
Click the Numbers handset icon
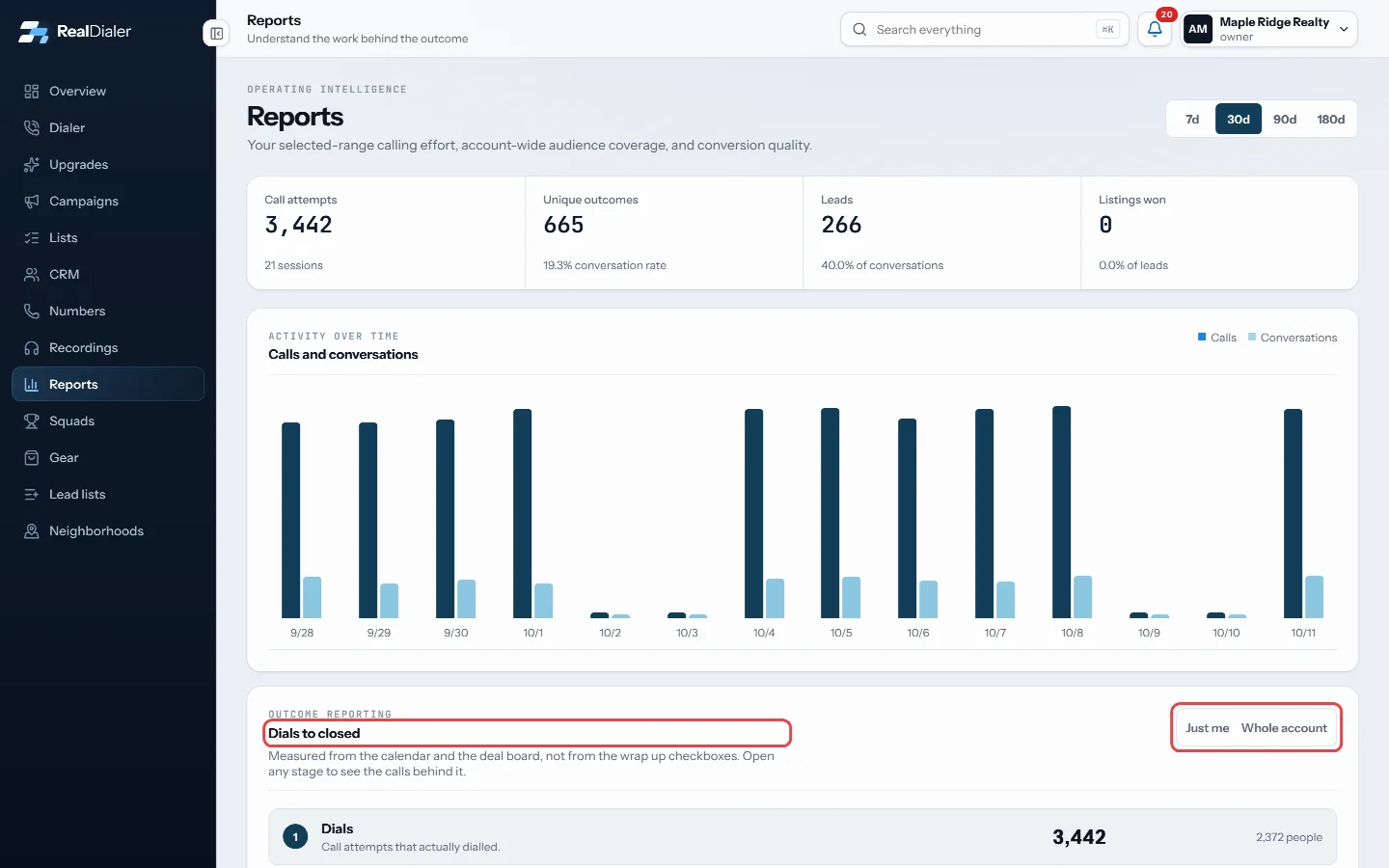pos(32,312)
